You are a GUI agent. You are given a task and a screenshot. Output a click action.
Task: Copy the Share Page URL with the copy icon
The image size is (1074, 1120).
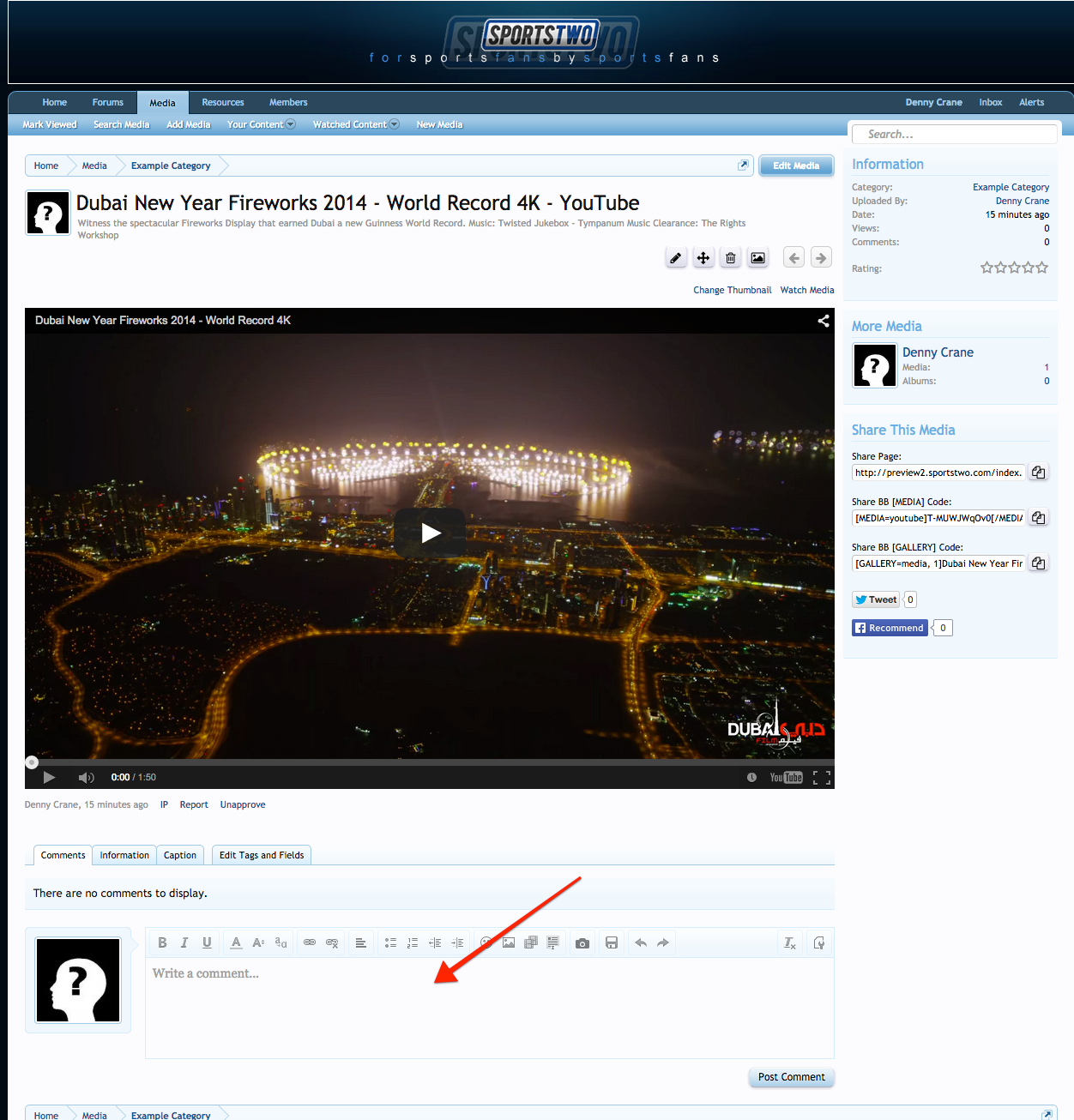tap(1038, 473)
